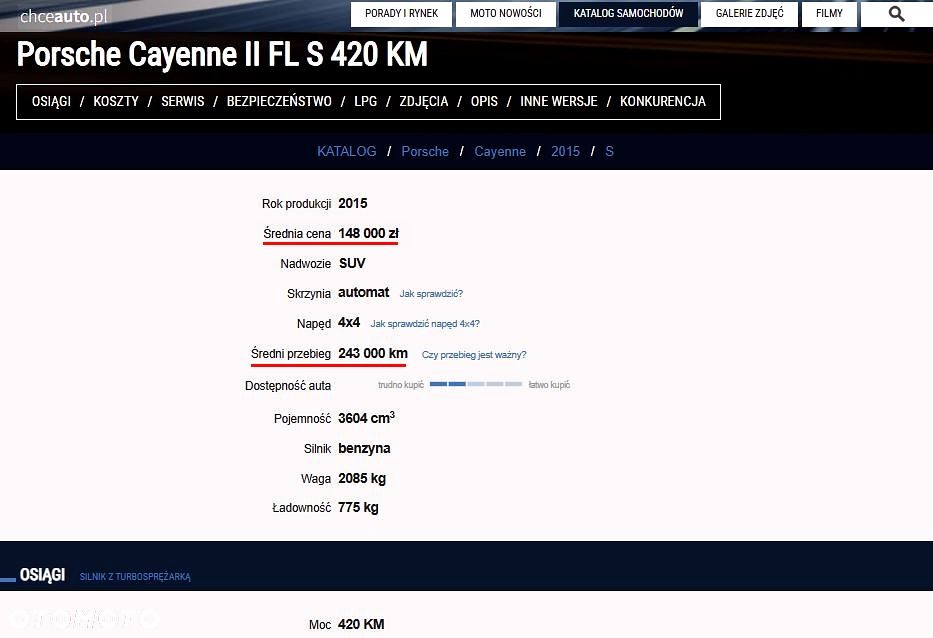Jump to the Zdjęcia section link

tap(424, 102)
